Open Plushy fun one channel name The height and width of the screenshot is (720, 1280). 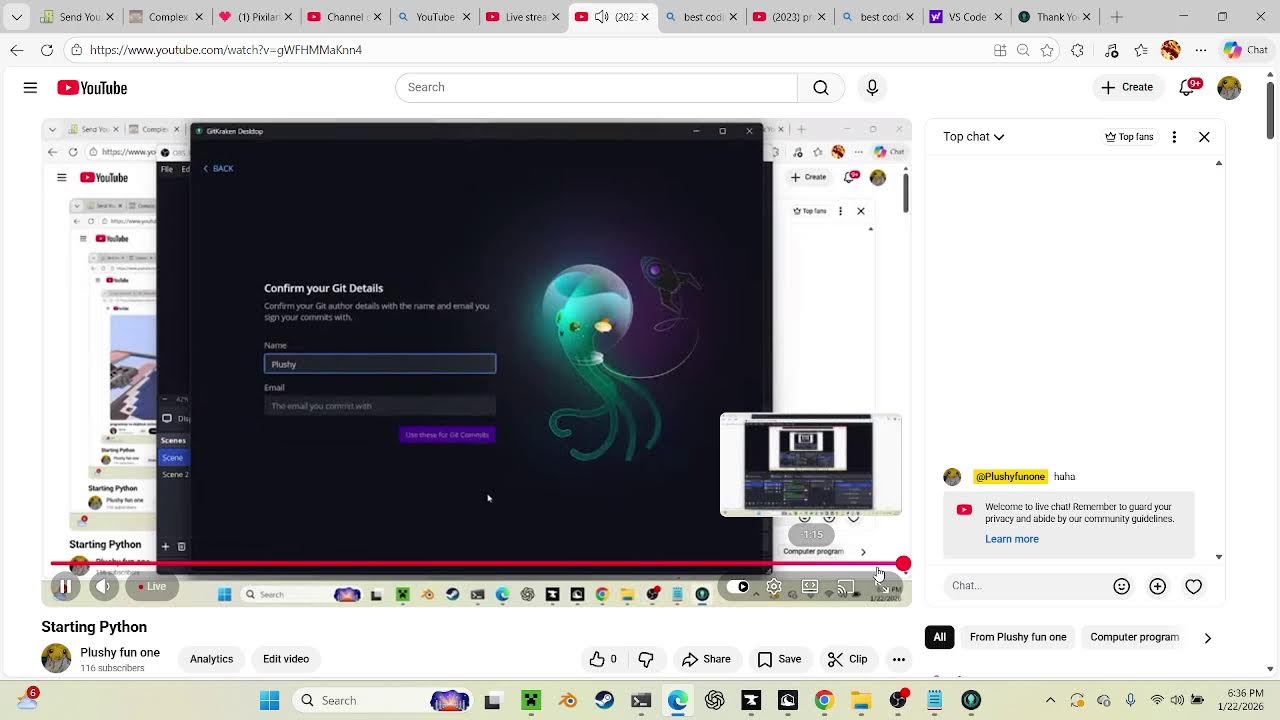[120, 653]
